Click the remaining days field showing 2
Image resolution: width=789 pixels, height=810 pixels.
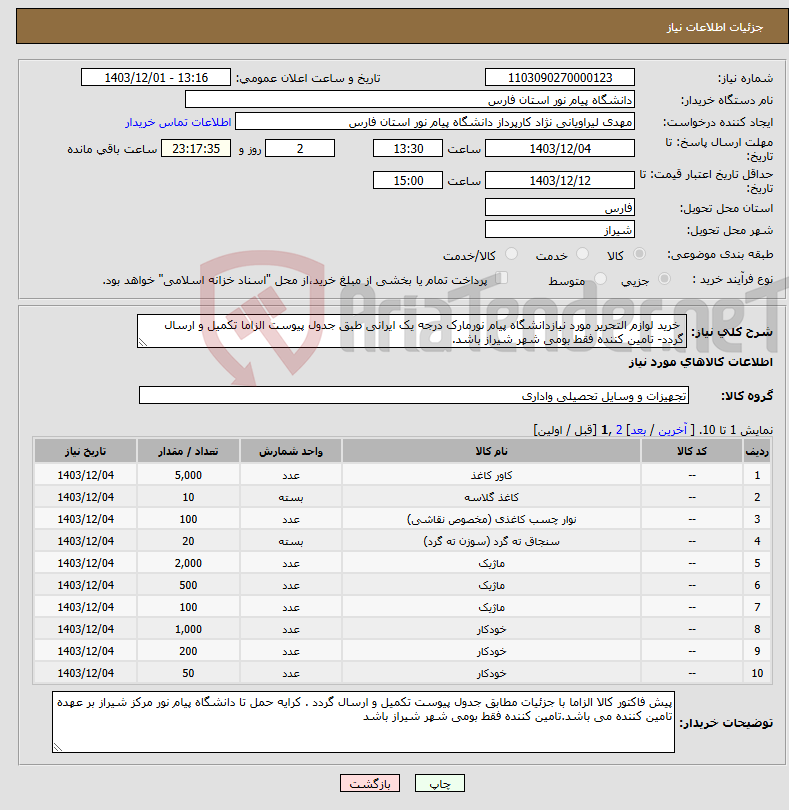click(300, 148)
